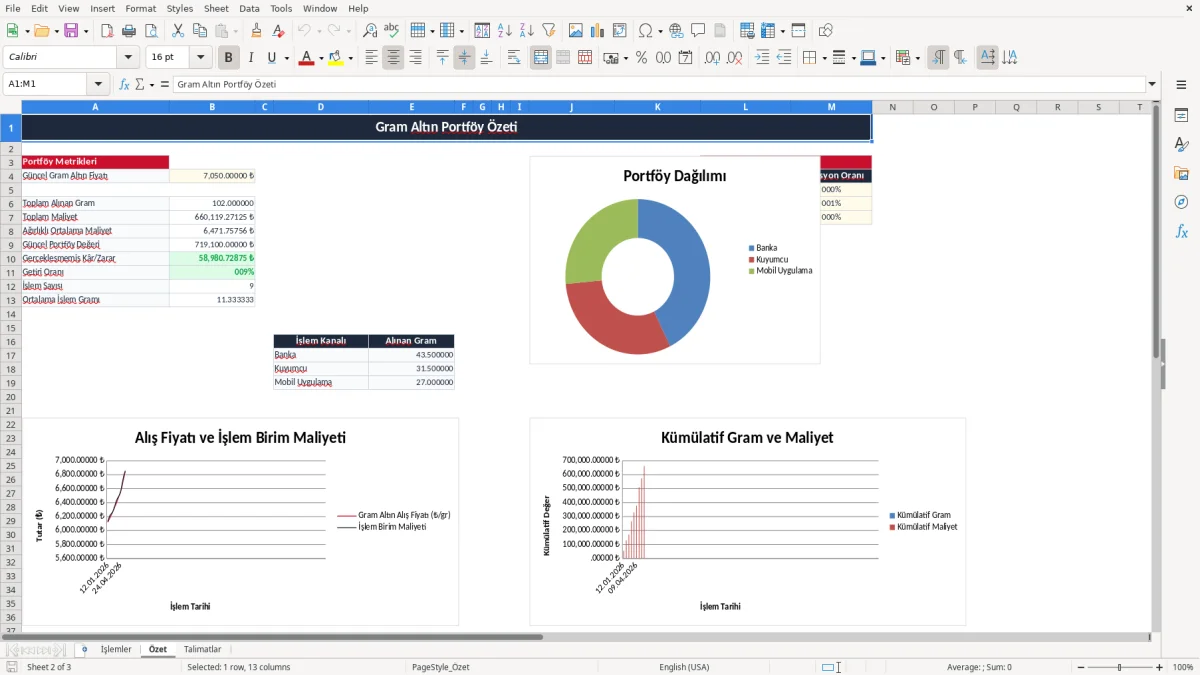Open the sidebar Navigator panel
The height and width of the screenshot is (675, 1200).
pyautogui.click(x=1181, y=202)
